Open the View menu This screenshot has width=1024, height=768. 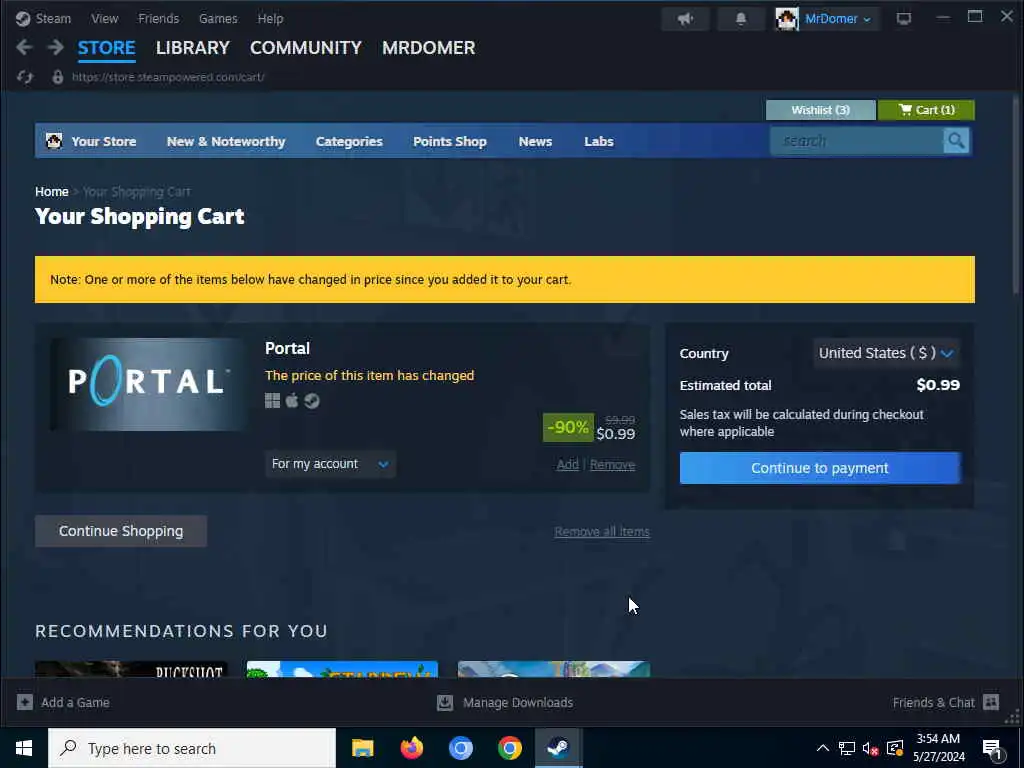pyautogui.click(x=104, y=18)
